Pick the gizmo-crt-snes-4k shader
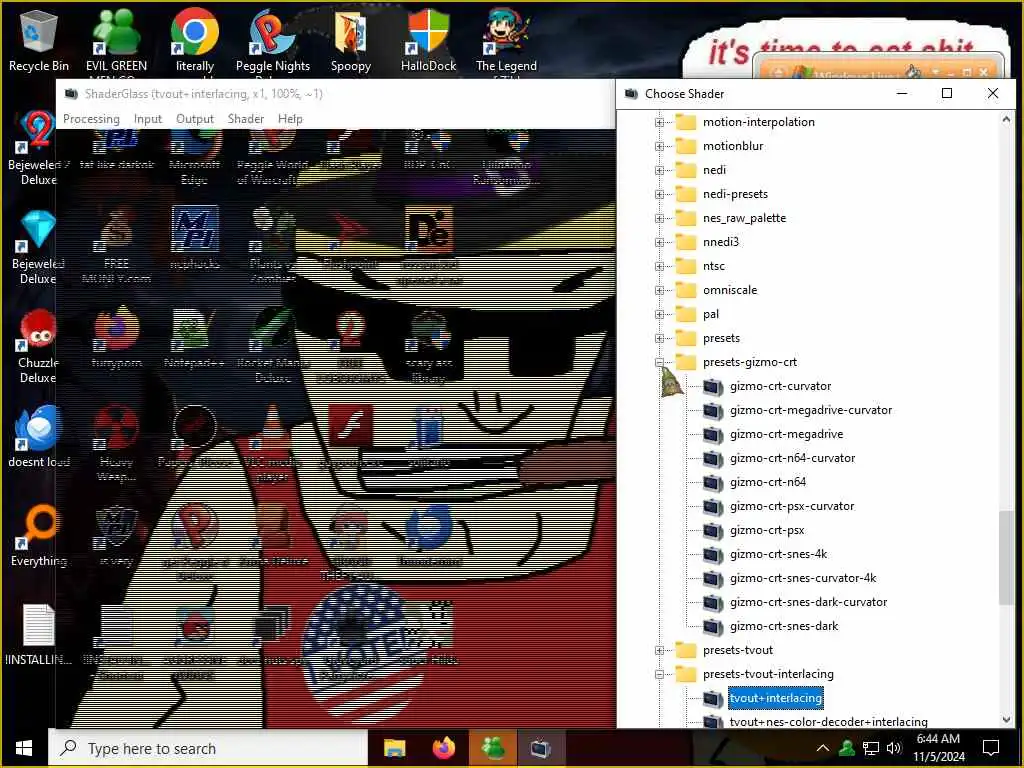The width and height of the screenshot is (1024, 768). (x=778, y=554)
